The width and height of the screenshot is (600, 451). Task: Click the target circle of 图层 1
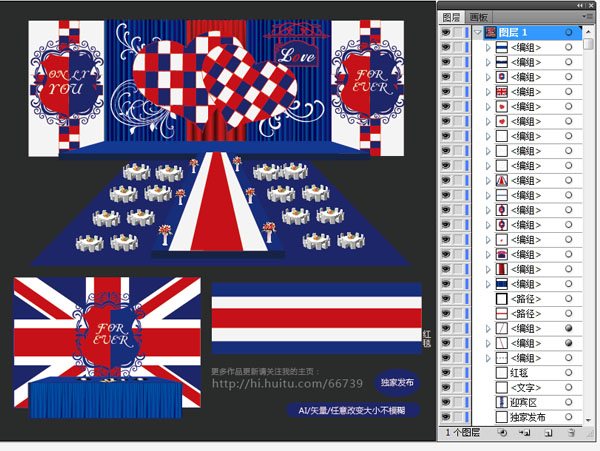tap(569, 32)
